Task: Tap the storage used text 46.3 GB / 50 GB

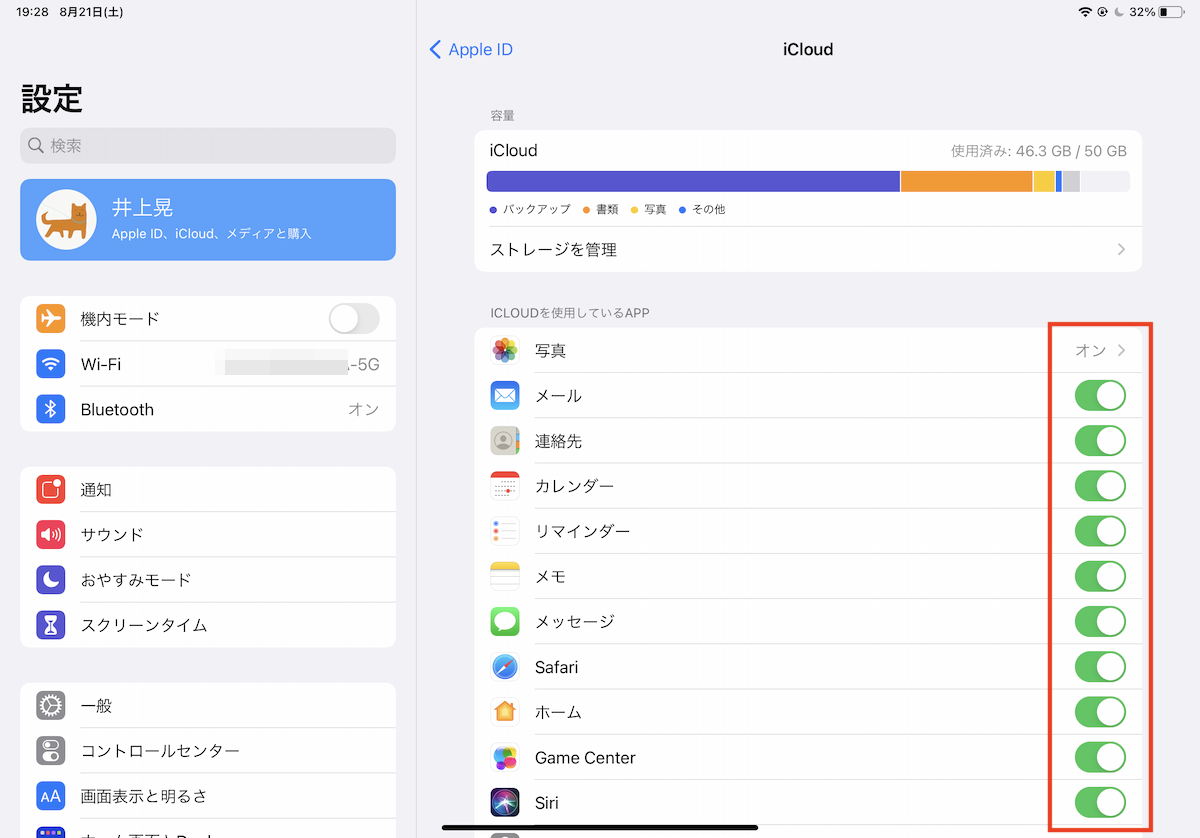Action: coord(1039,151)
